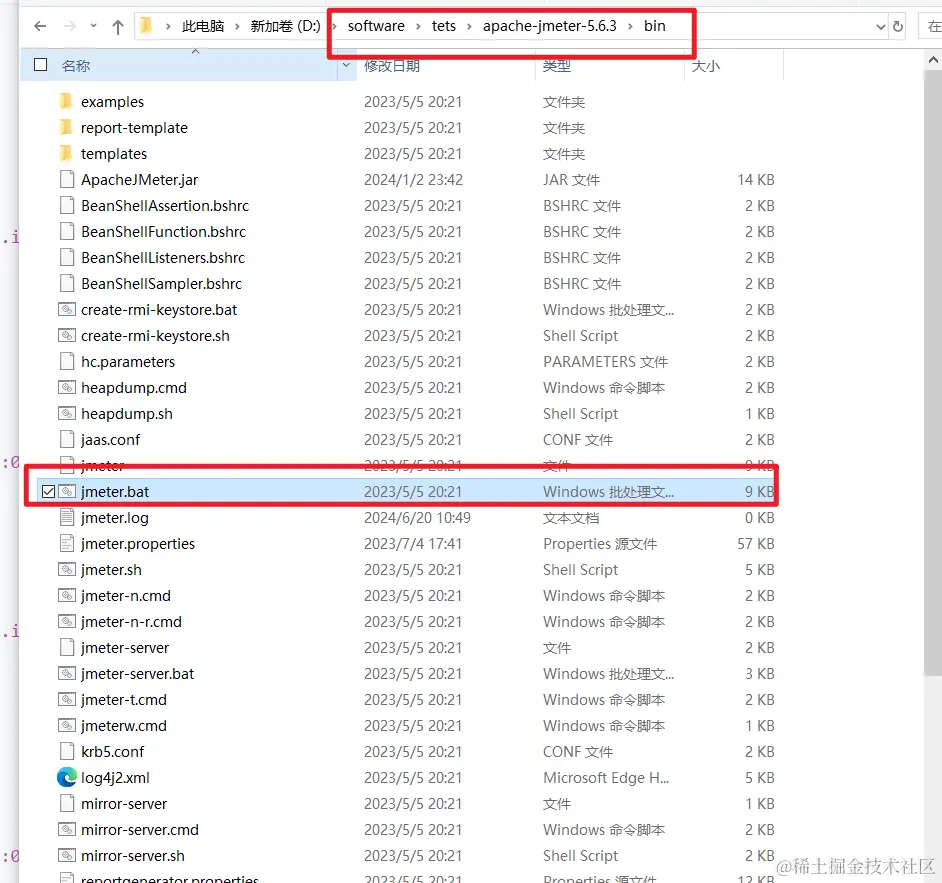Image resolution: width=942 pixels, height=883 pixels.
Task: Select the jmeter-t.cmd script icon
Action: pos(67,699)
